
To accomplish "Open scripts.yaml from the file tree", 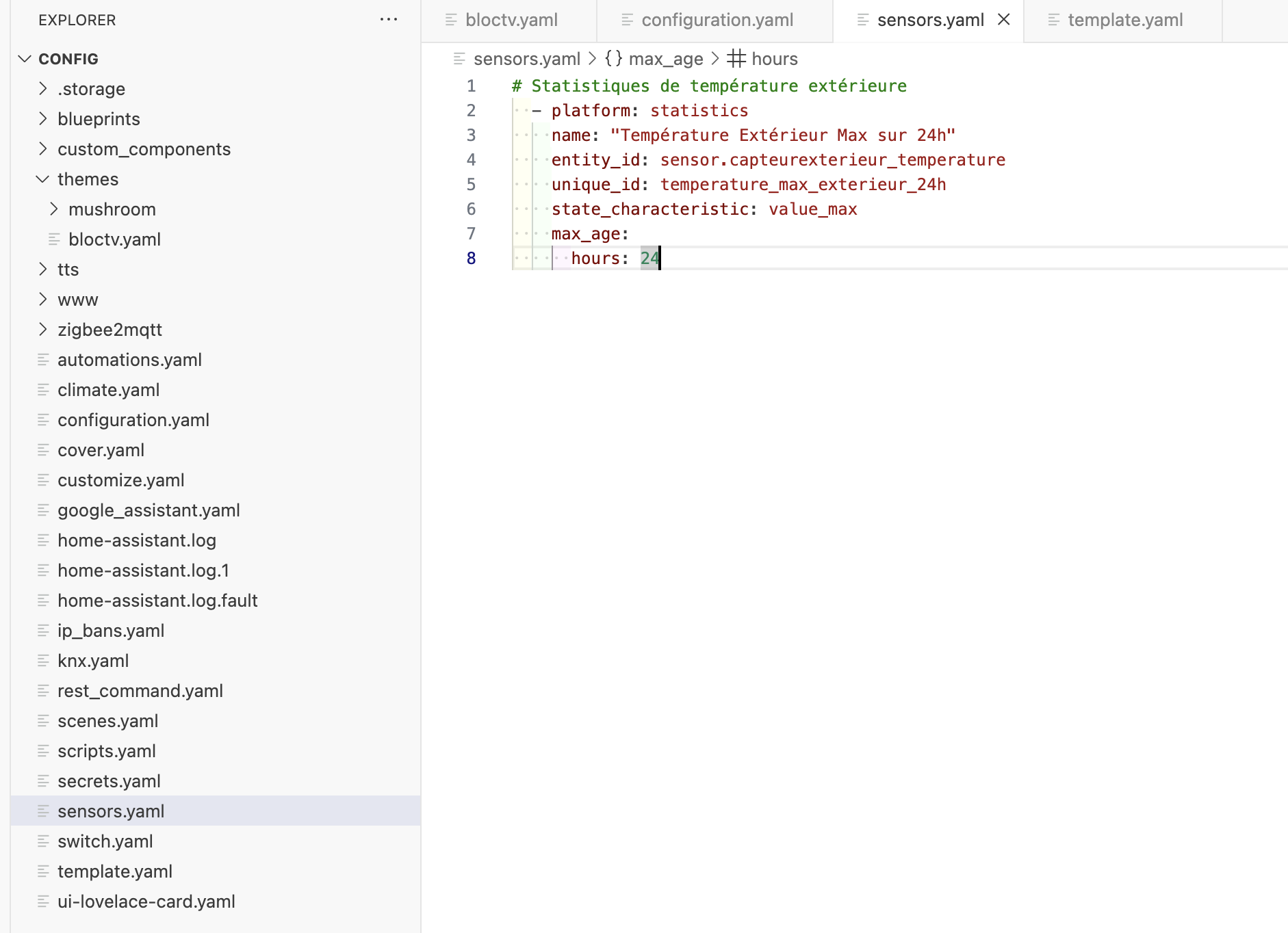I will (x=107, y=751).
